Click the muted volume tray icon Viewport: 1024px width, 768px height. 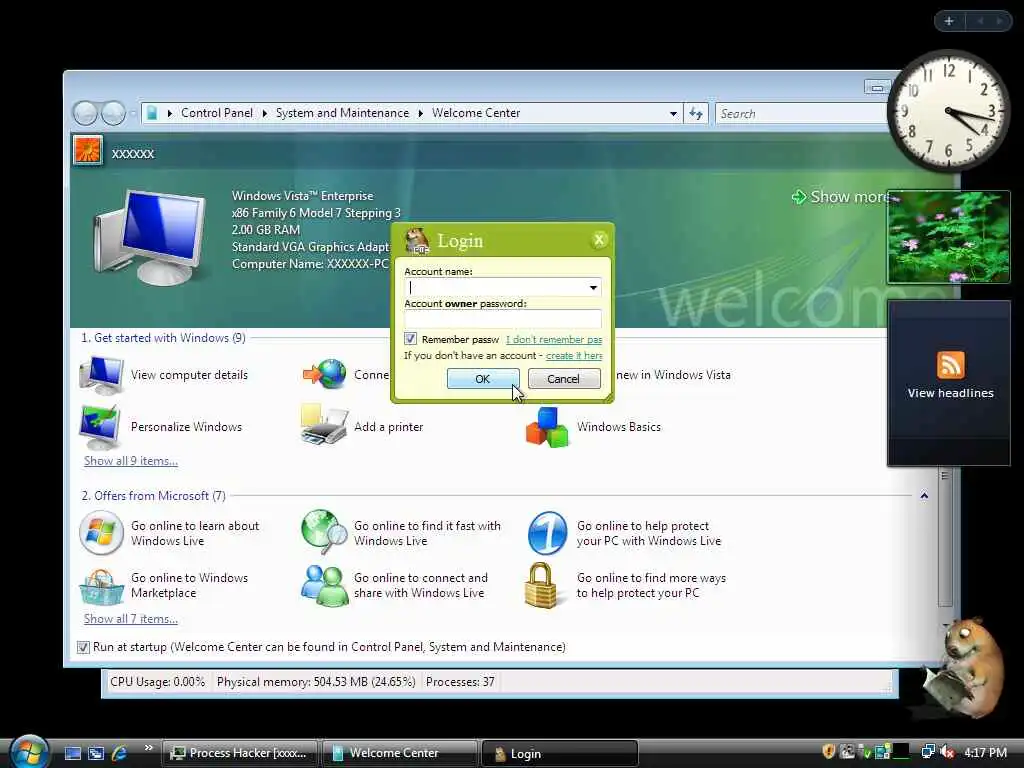[x=947, y=752]
